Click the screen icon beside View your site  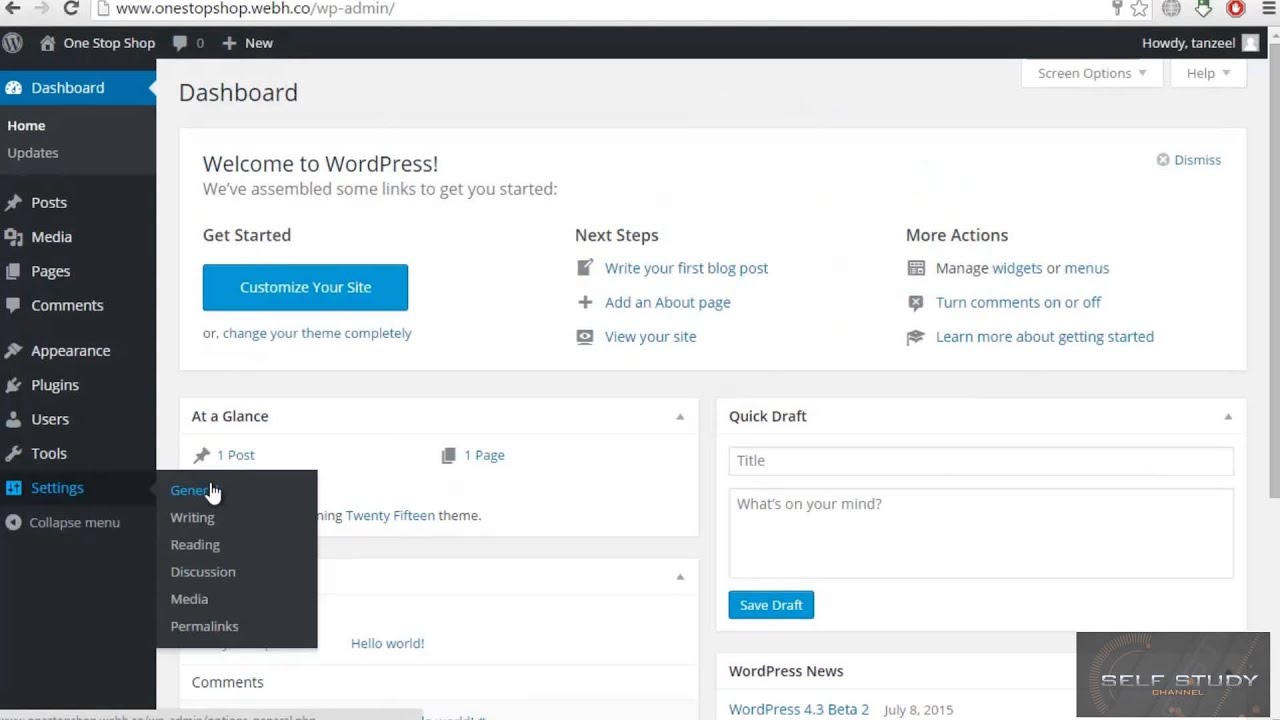585,337
